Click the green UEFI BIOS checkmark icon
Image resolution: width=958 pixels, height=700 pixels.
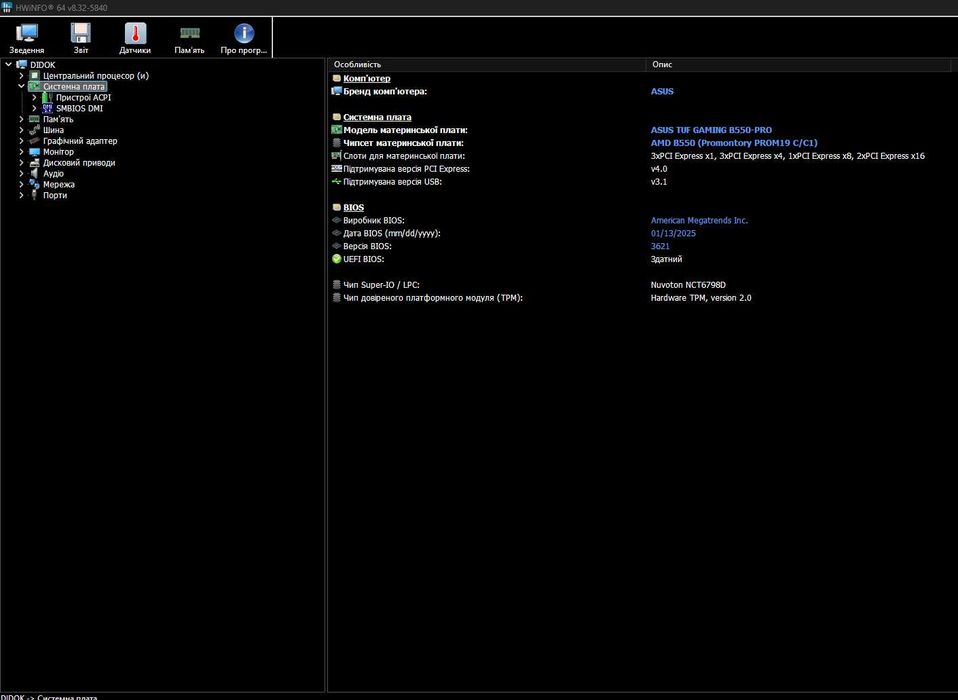pyautogui.click(x=336, y=259)
